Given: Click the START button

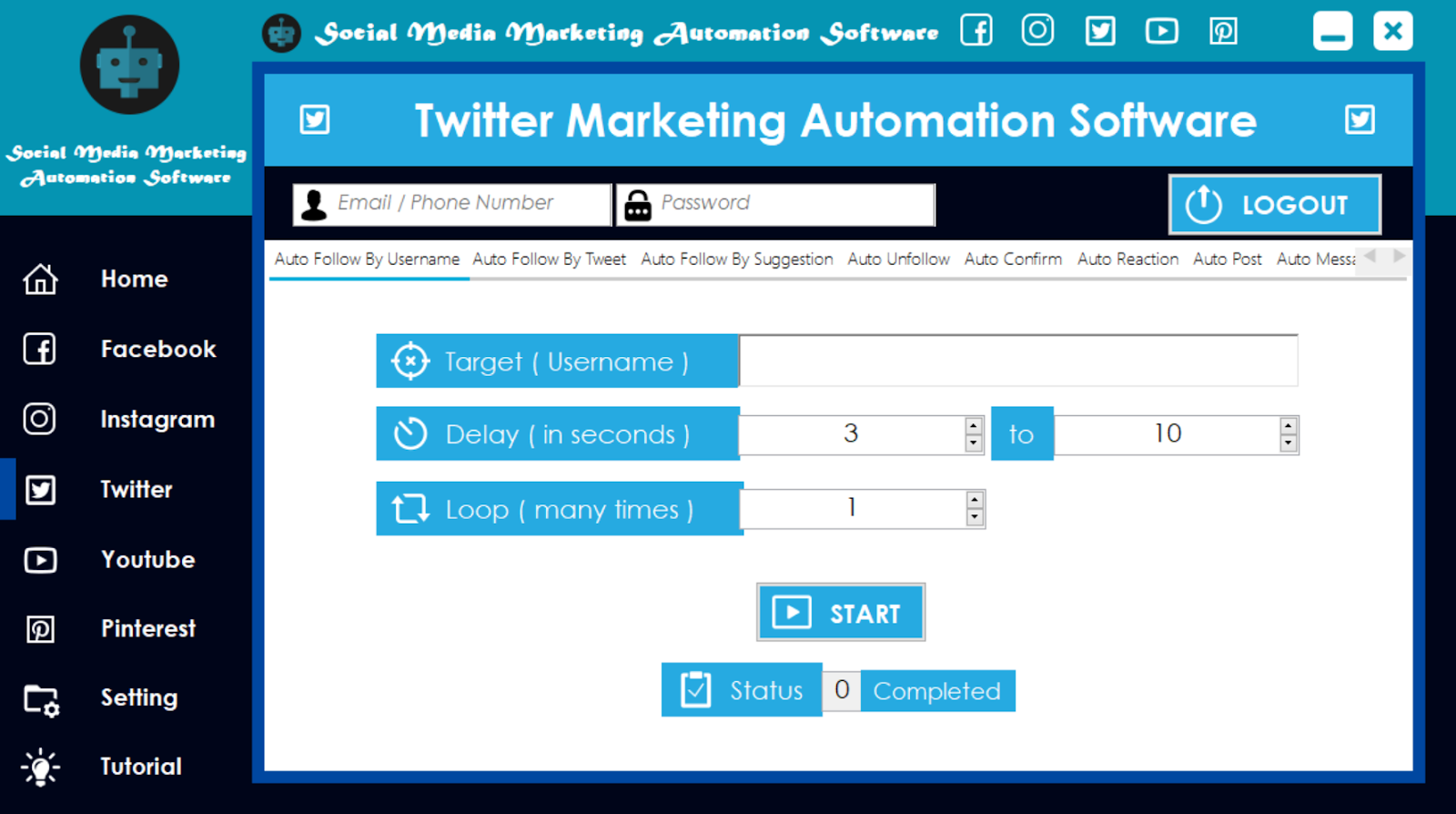Looking at the screenshot, I should (x=841, y=612).
